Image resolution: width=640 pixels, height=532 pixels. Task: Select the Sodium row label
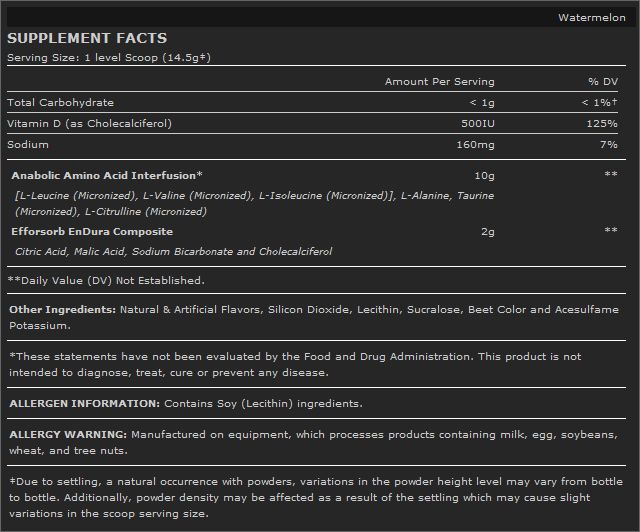click(x=27, y=144)
